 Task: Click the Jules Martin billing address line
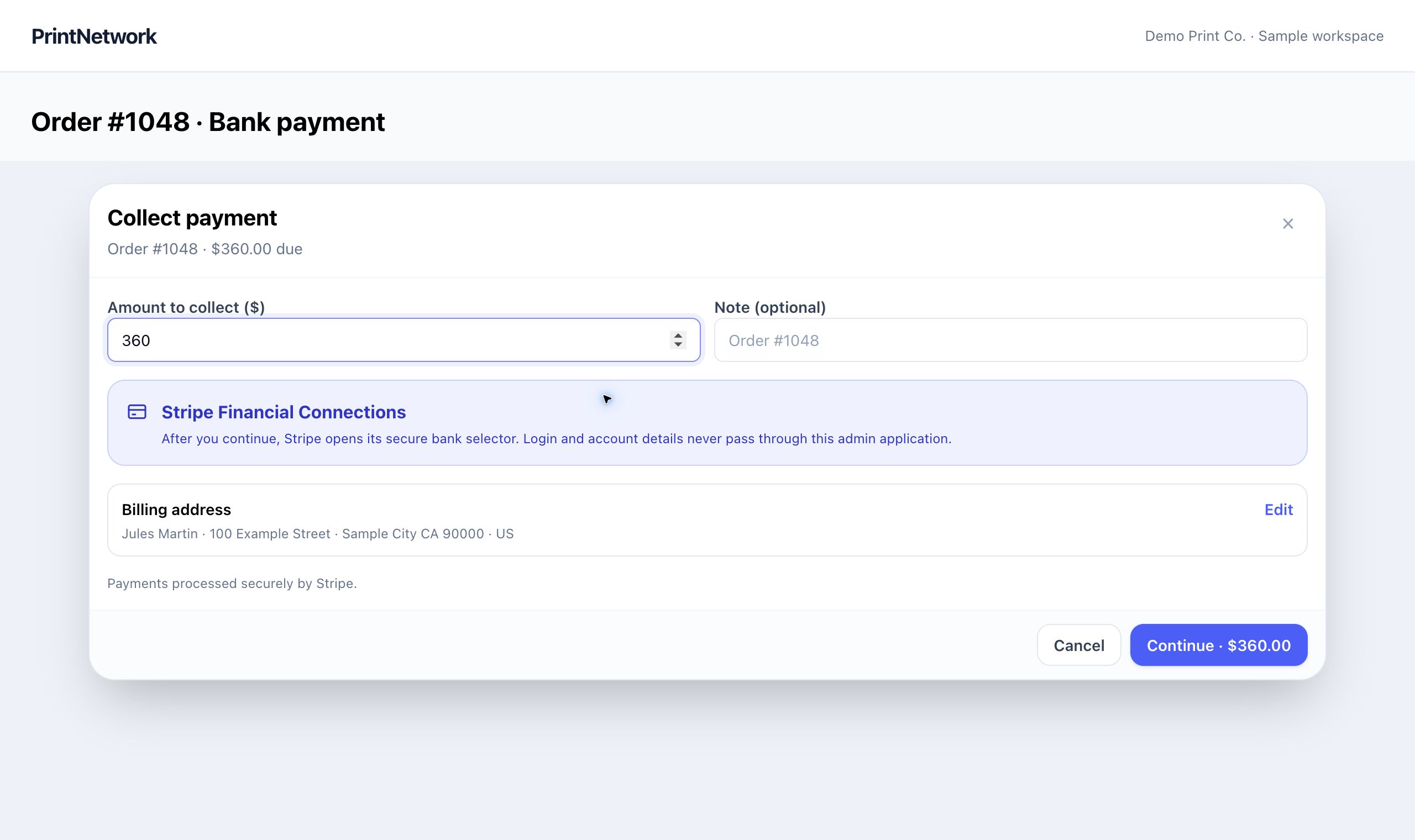pos(317,534)
